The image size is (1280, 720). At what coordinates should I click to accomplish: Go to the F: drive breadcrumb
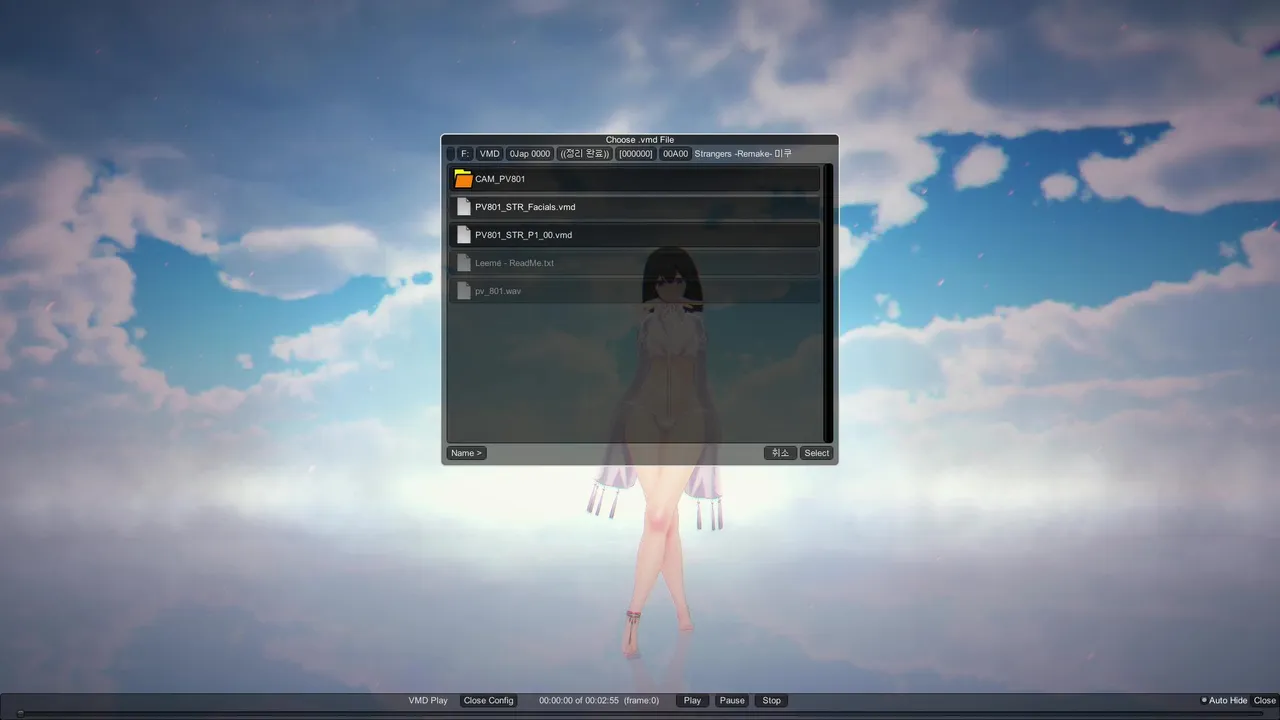[465, 154]
